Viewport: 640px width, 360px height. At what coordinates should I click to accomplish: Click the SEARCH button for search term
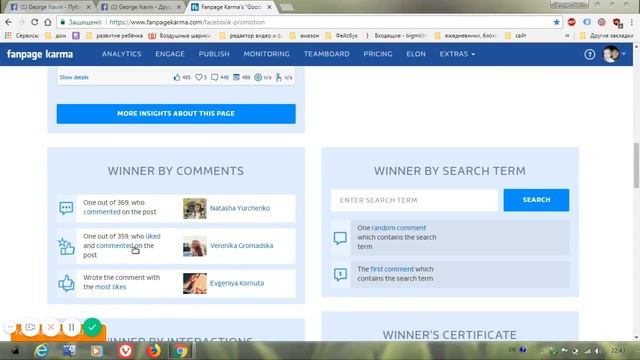[536, 200]
